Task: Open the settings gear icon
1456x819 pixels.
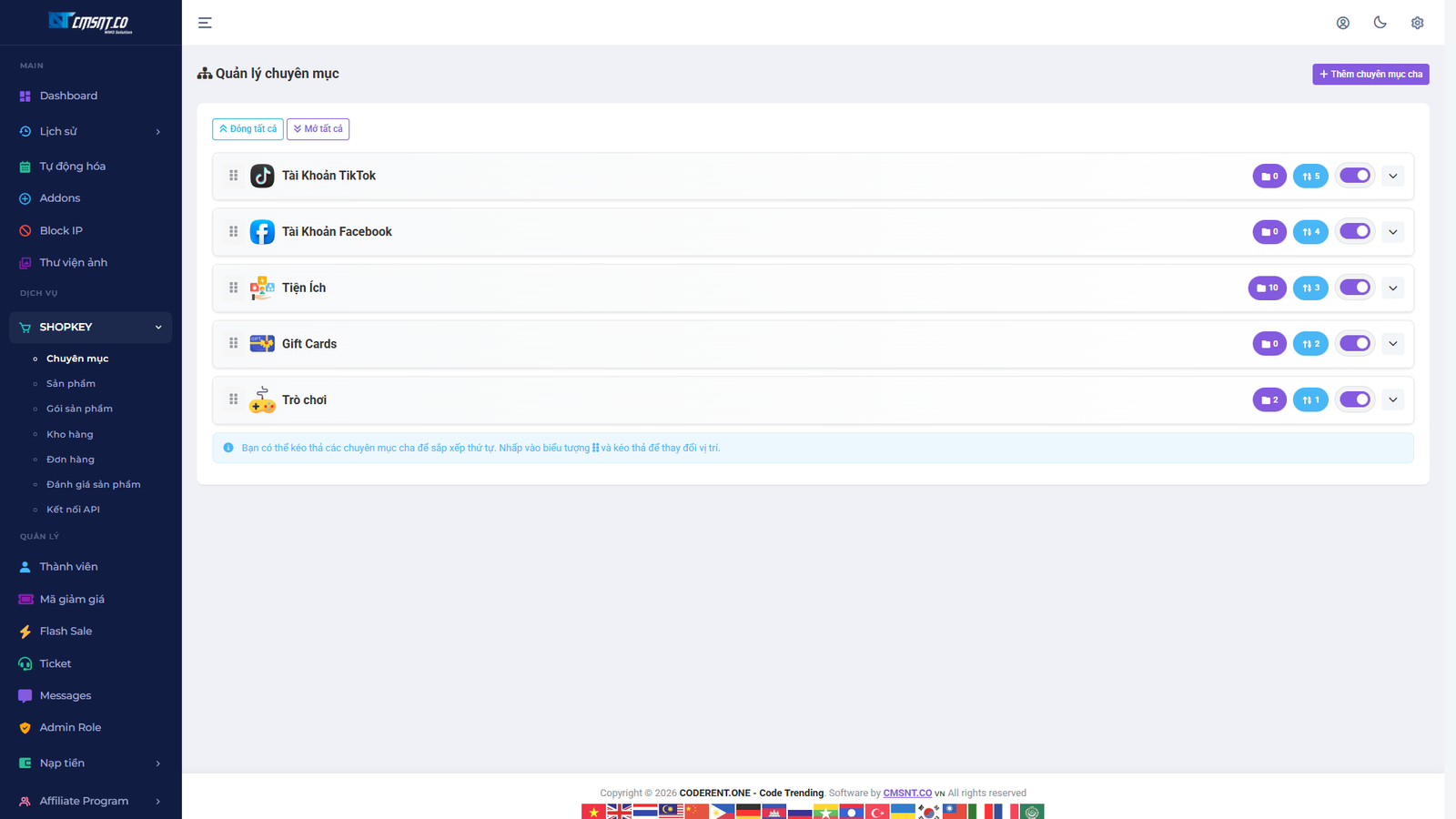Action: [1417, 23]
